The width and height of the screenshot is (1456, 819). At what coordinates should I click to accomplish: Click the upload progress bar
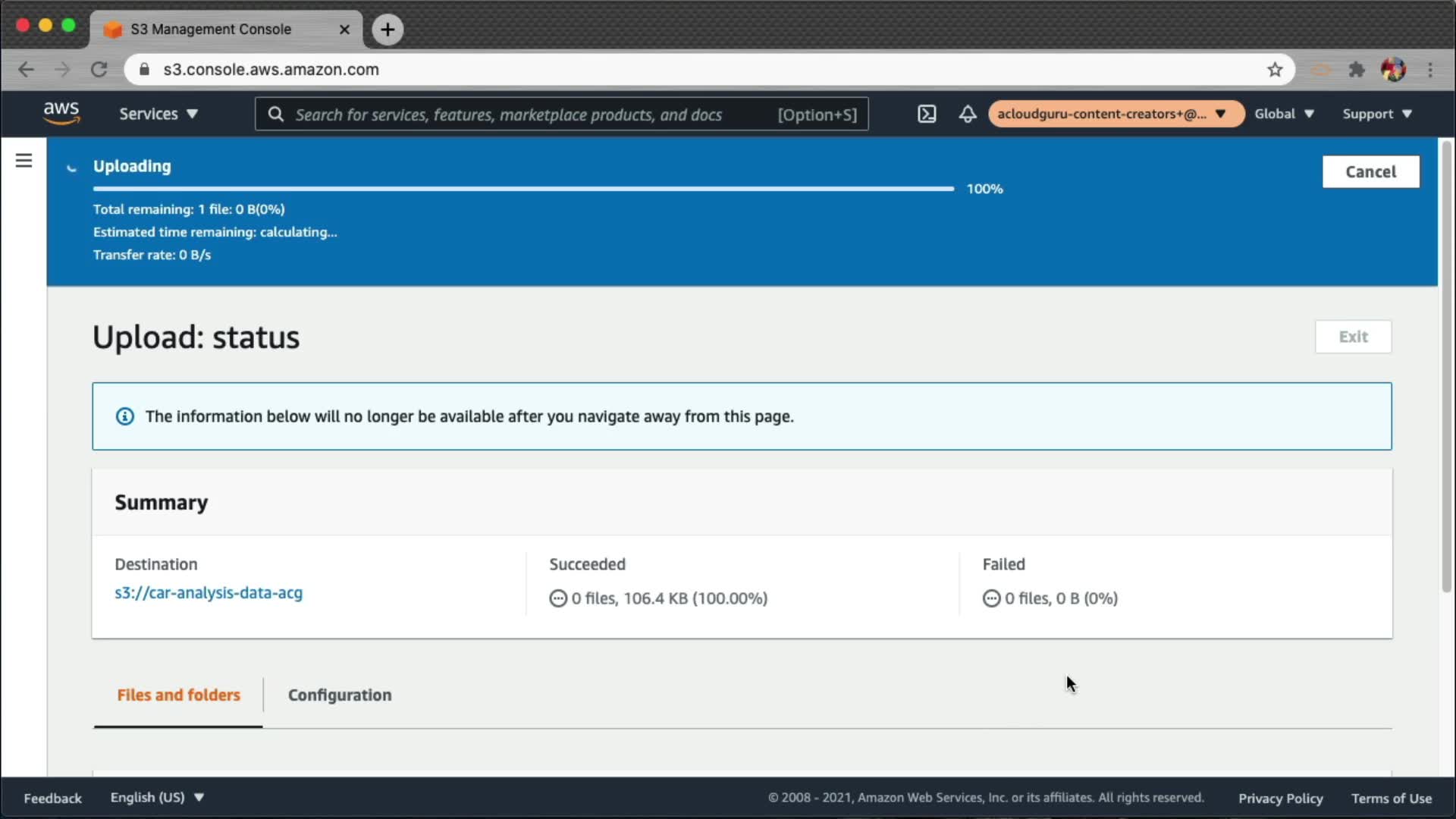[523, 189]
